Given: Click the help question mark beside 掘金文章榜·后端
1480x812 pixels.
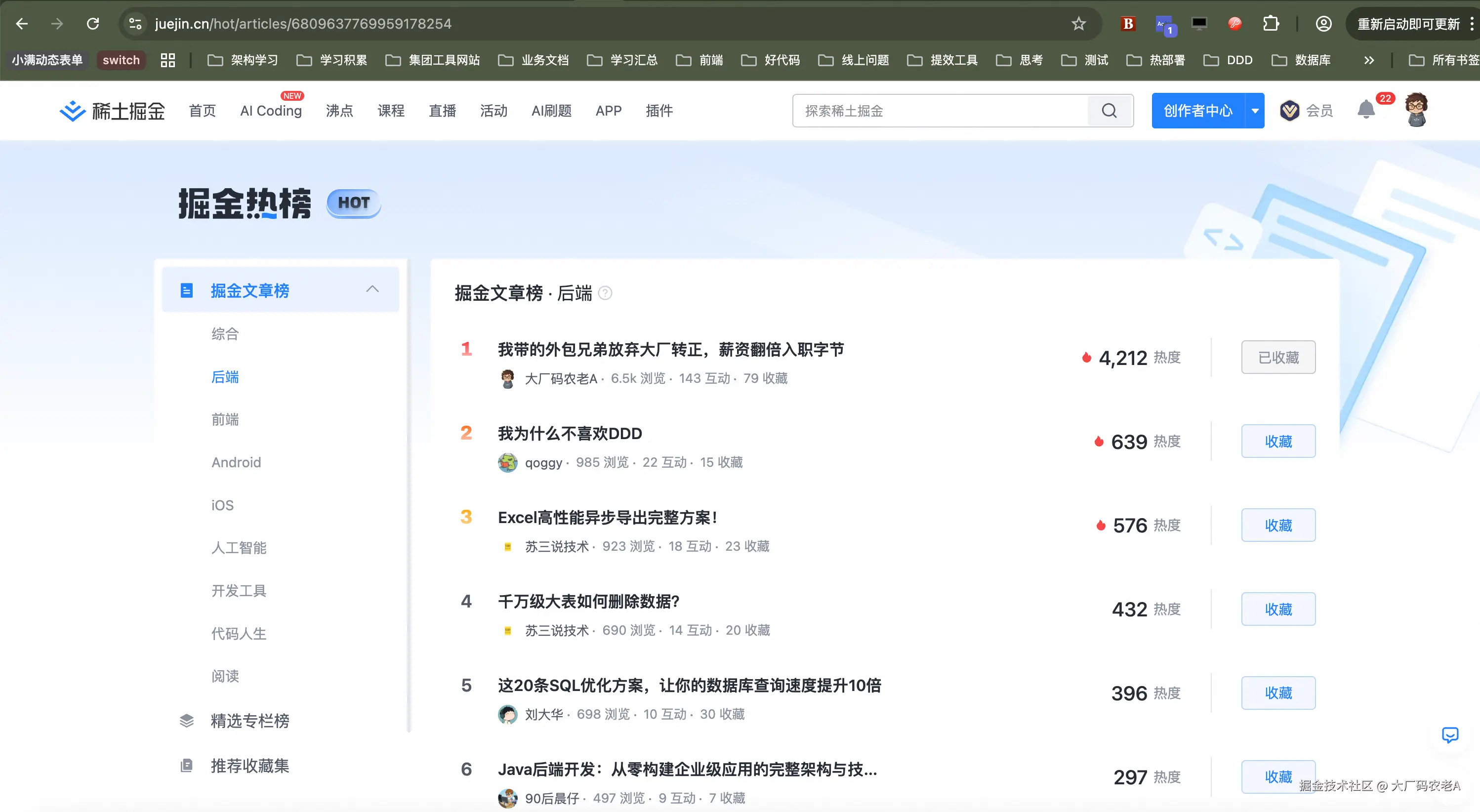Looking at the screenshot, I should pyautogui.click(x=605, y=293).
